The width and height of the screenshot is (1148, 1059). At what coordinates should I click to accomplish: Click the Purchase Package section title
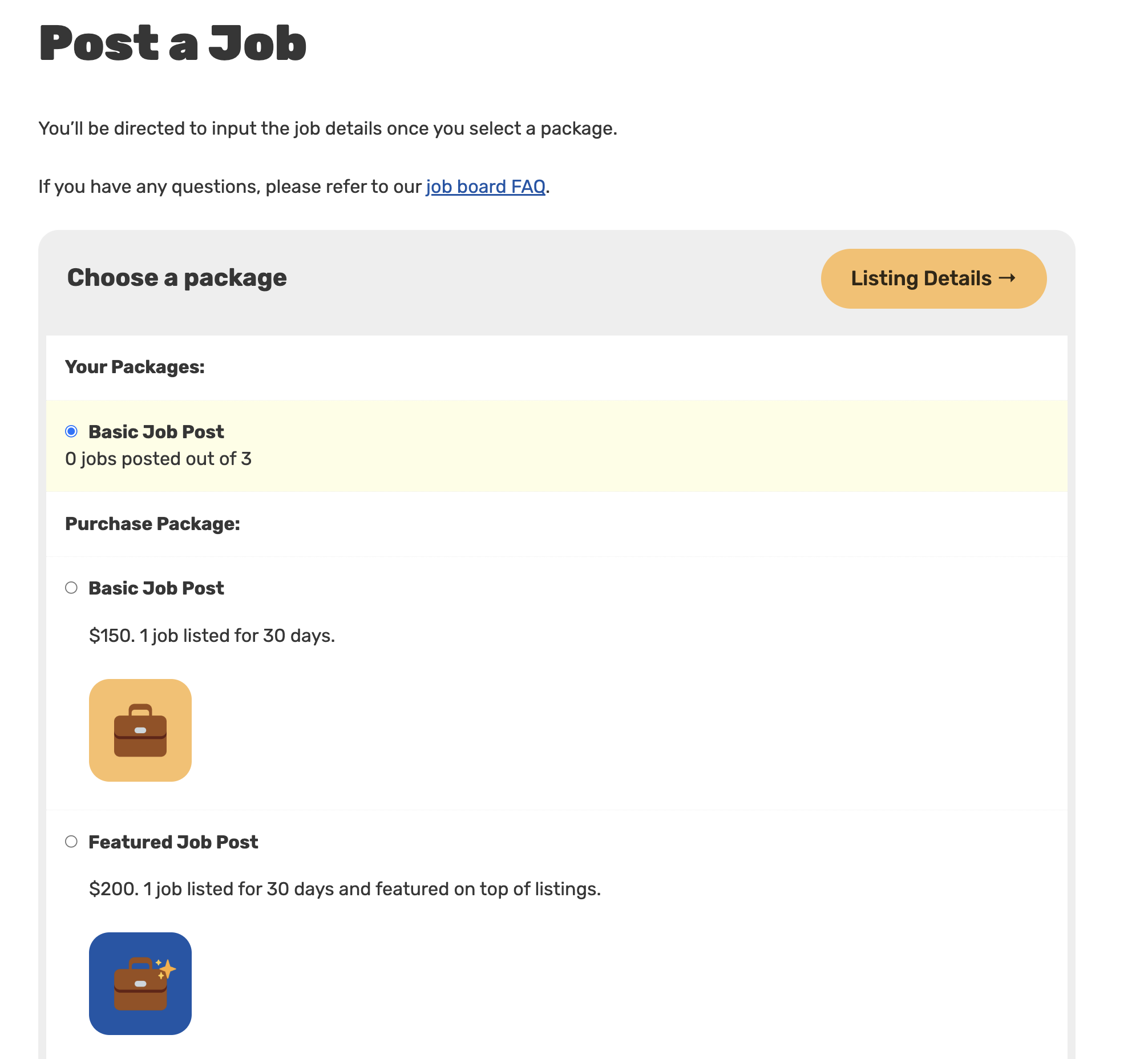[152, 524]
